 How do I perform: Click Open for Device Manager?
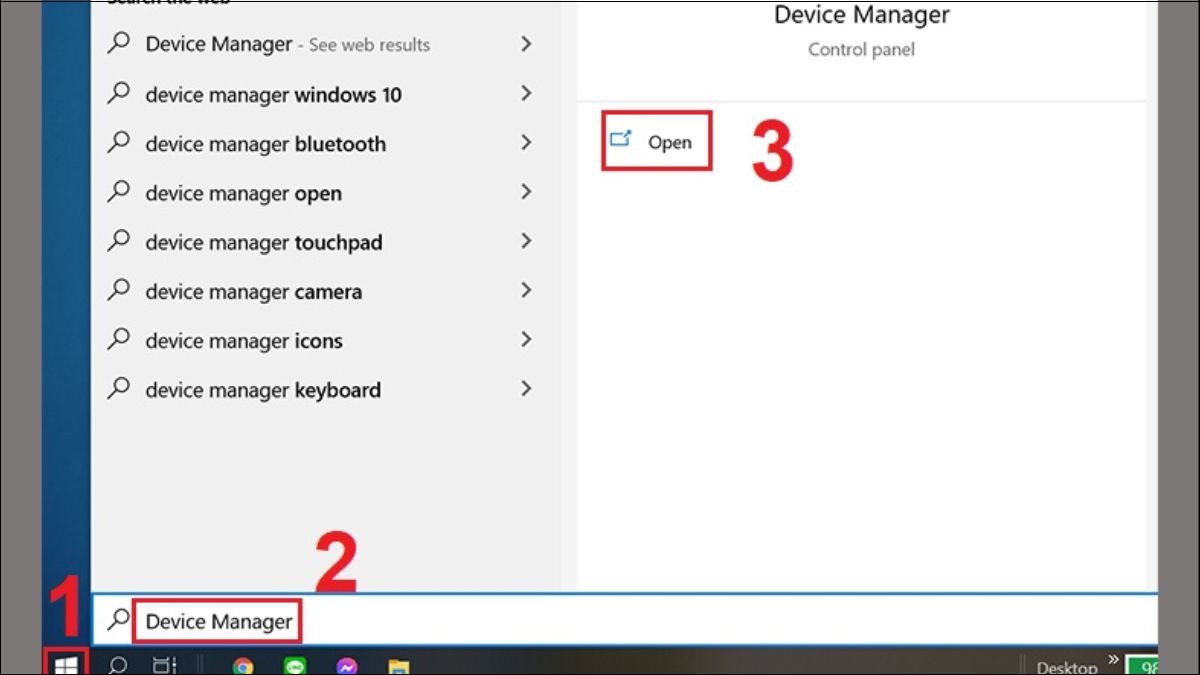(x=656, y=141)
